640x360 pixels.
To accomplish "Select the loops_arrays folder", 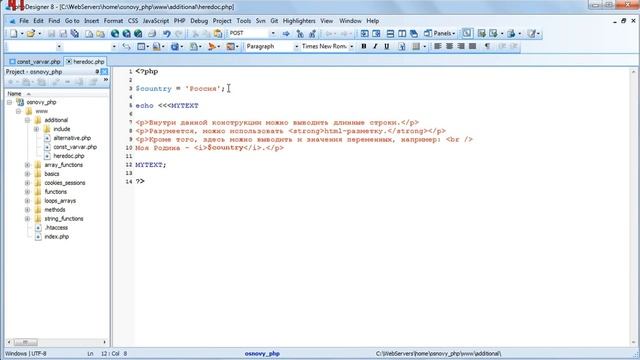I will pyautogui.click(x=60, y=201).
